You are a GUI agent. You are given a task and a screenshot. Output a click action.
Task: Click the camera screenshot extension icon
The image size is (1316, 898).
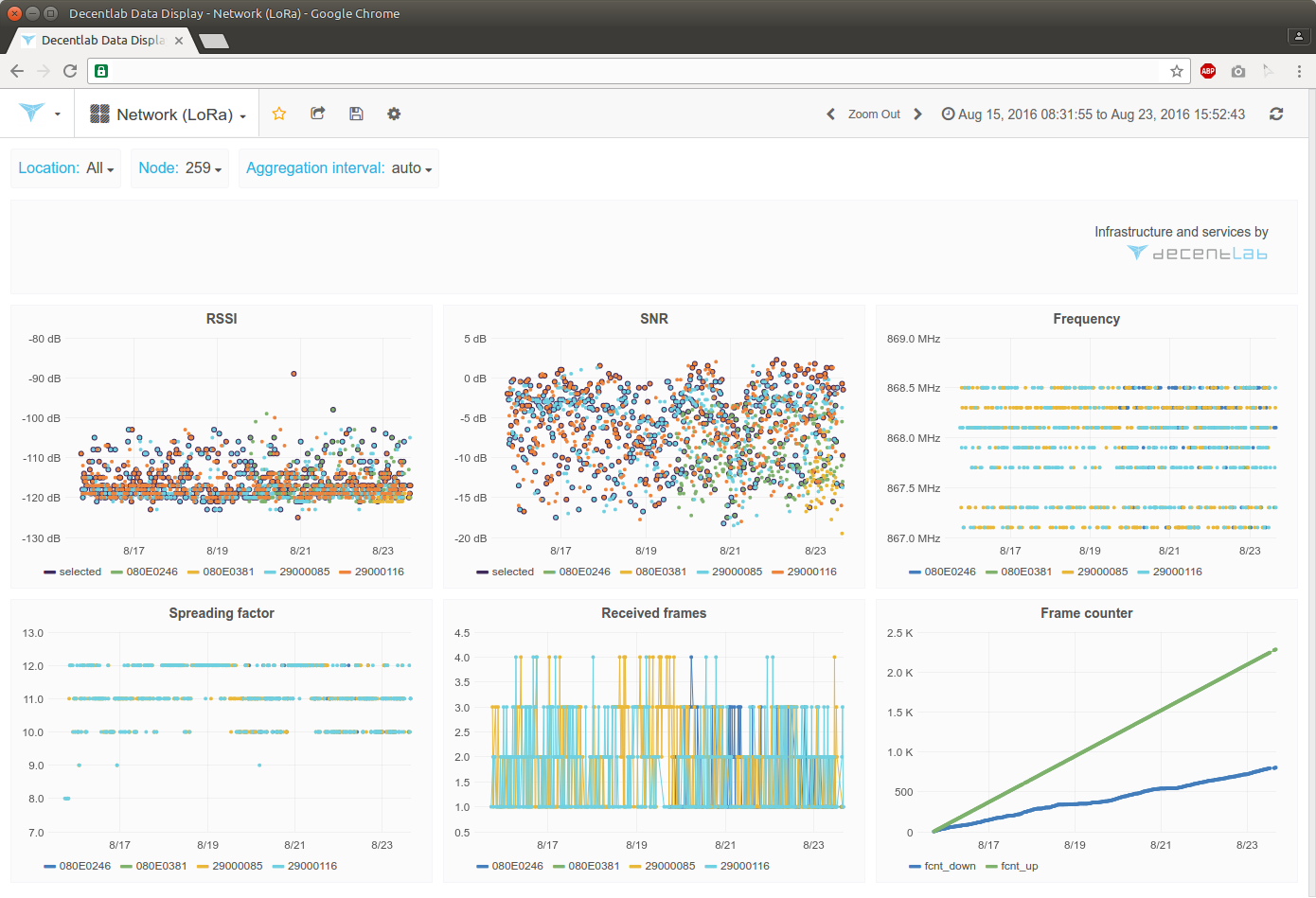[1238, 71]
